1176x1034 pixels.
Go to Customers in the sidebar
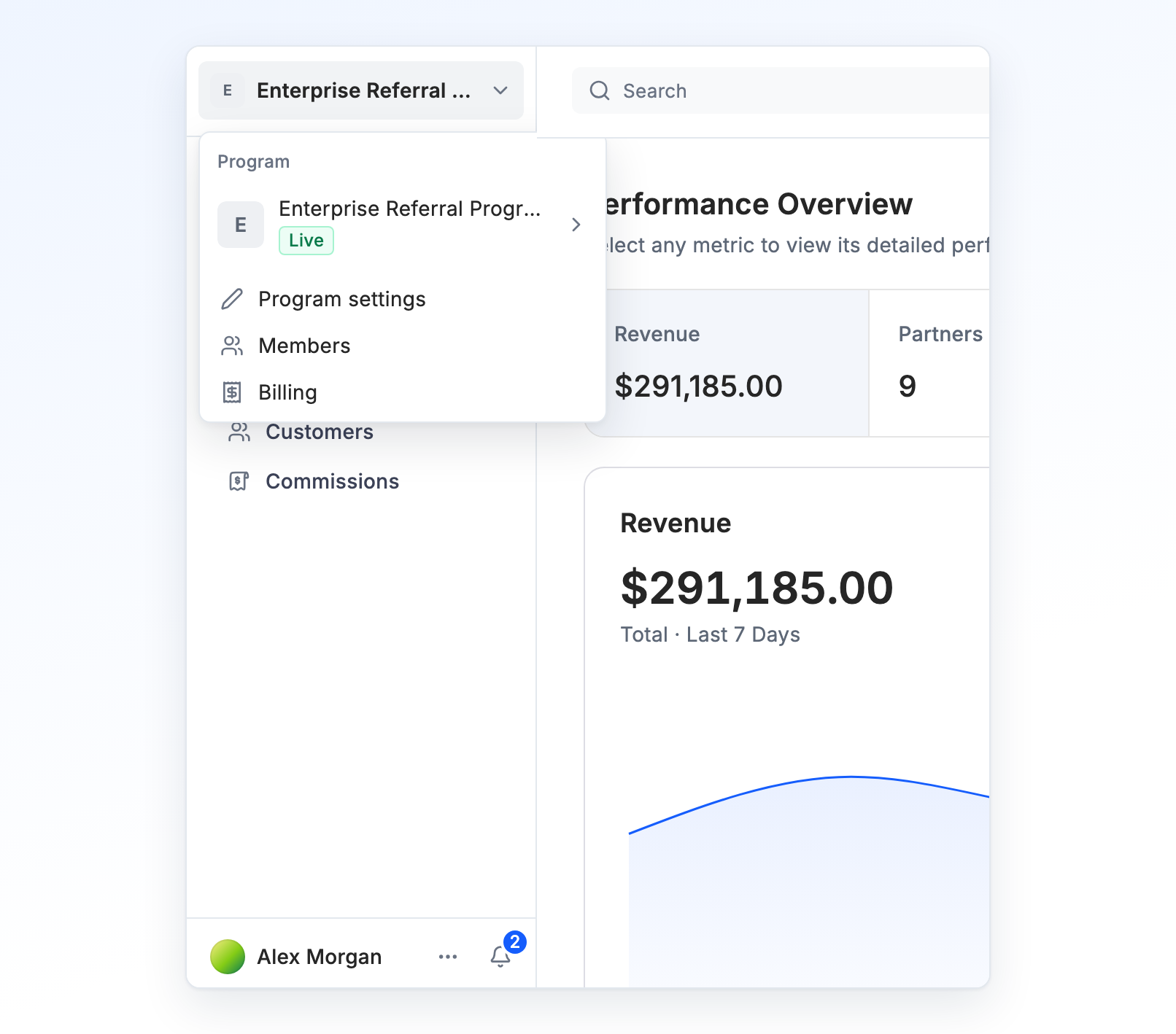[x=320, y=432]
